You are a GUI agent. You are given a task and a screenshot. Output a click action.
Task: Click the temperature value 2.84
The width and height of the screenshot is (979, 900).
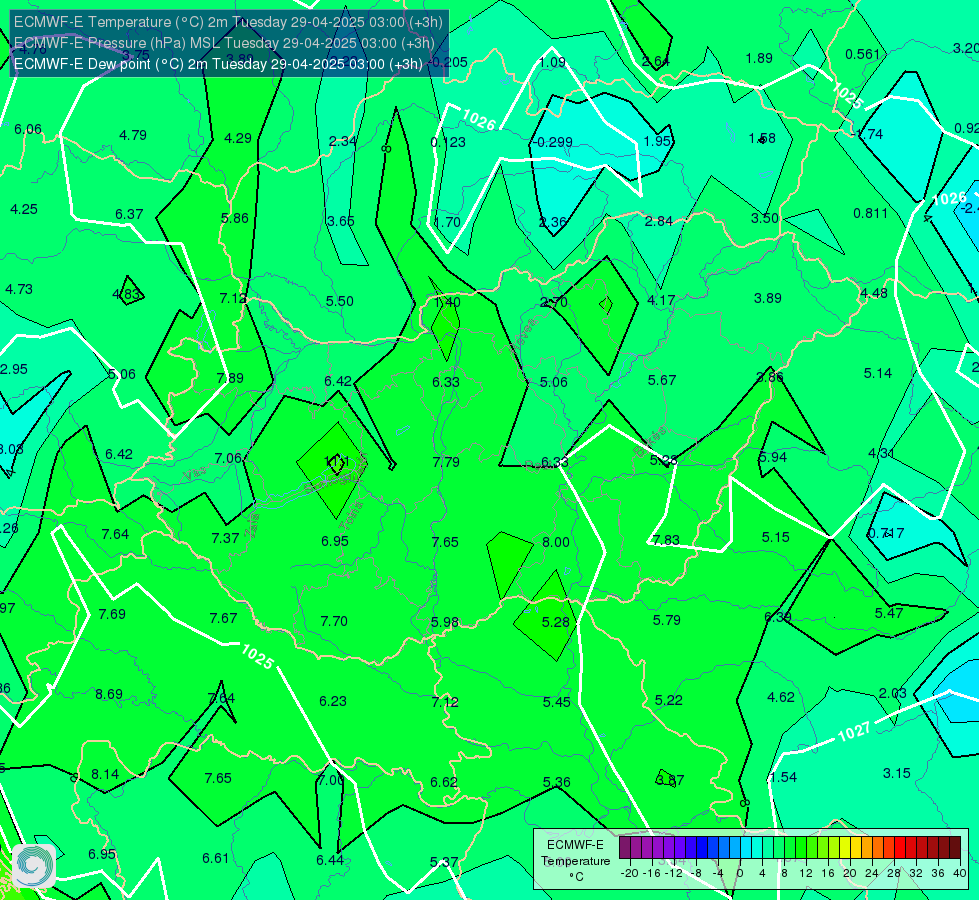[659, 221]
